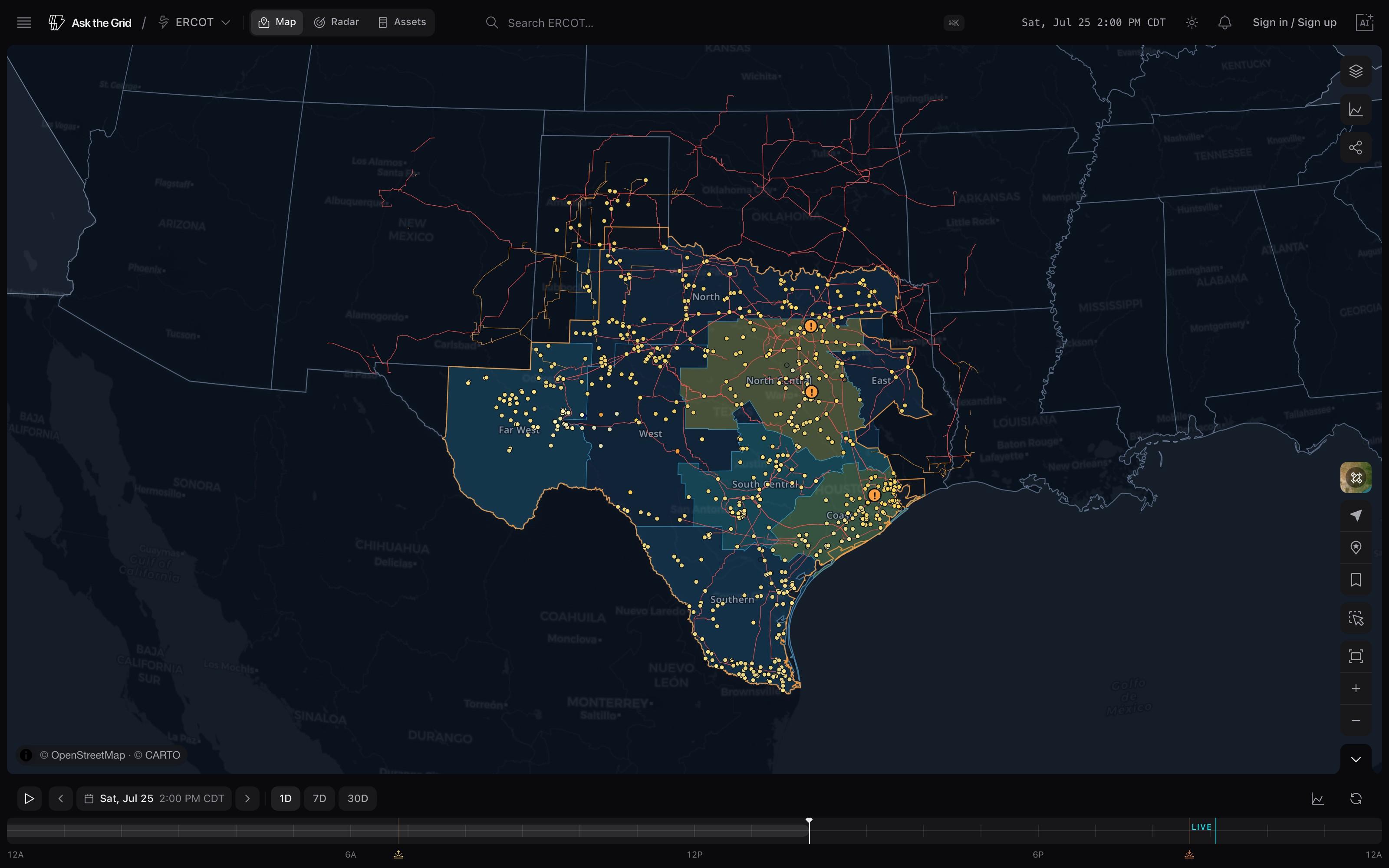Open the map layers panel
Image resolution: width=1389 pixels, height=868 pixels.
click(1356, 71)
